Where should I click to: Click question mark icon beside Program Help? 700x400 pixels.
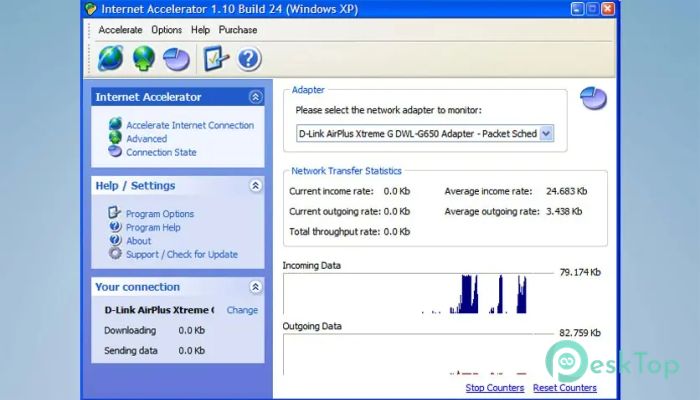click(x=115, y=226)
